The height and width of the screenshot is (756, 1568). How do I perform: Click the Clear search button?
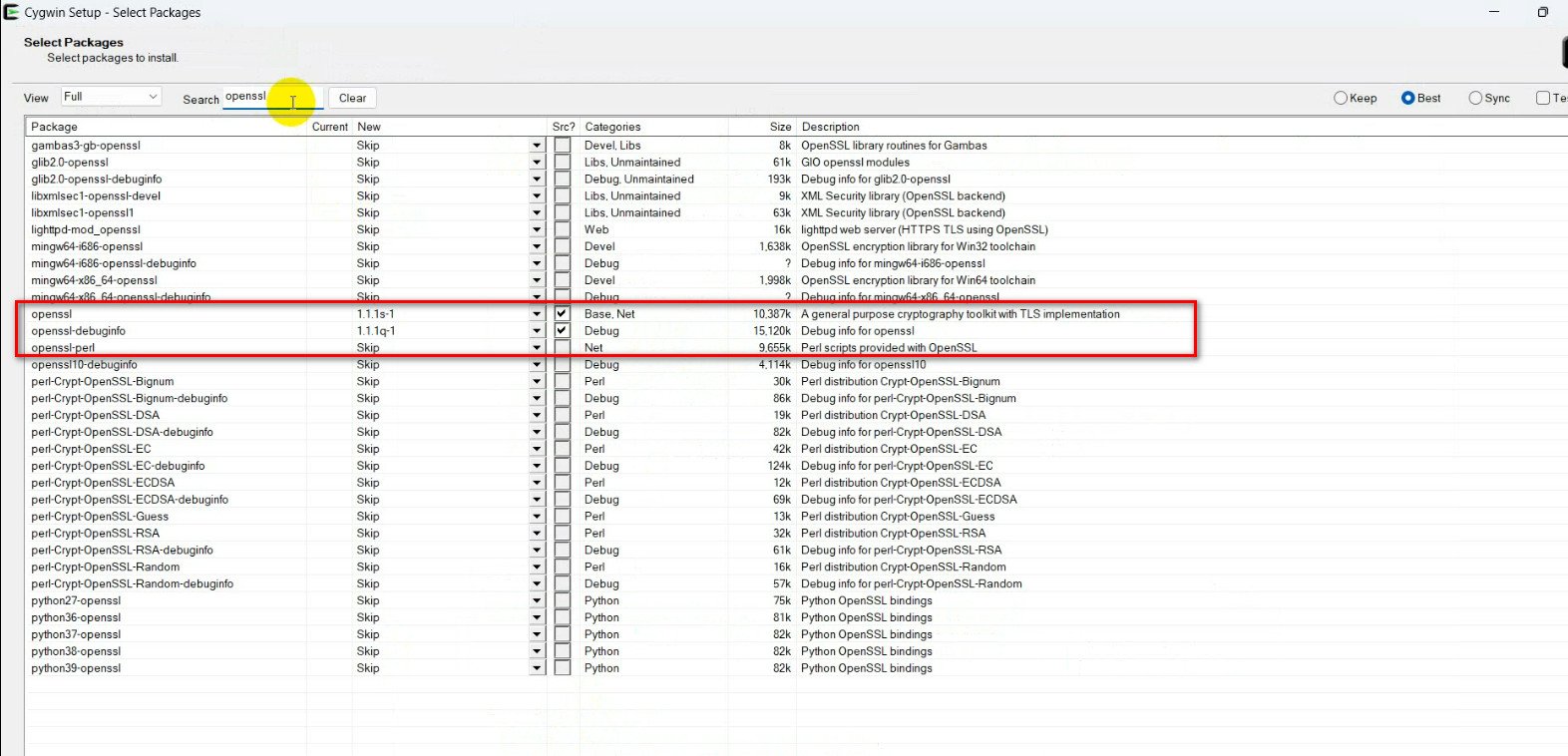352,98
